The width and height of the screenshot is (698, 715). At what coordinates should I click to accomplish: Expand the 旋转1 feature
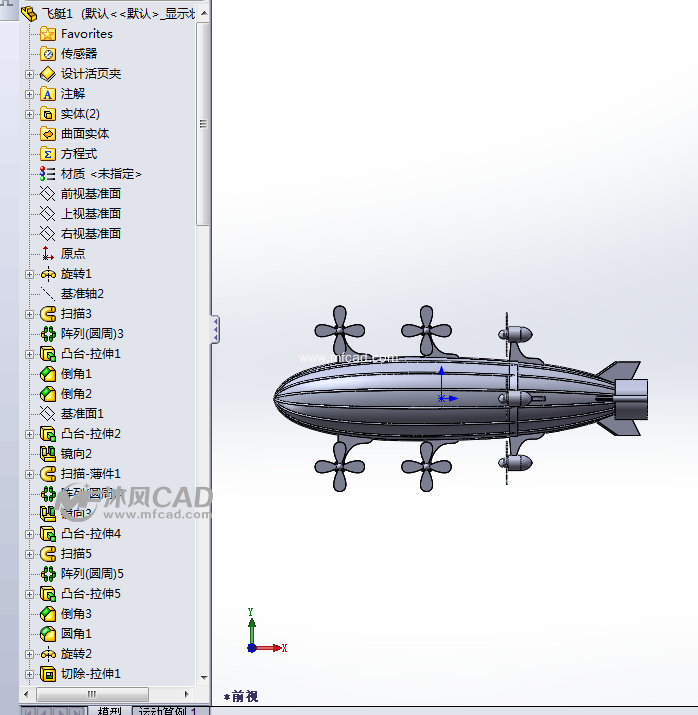(29, 275)
